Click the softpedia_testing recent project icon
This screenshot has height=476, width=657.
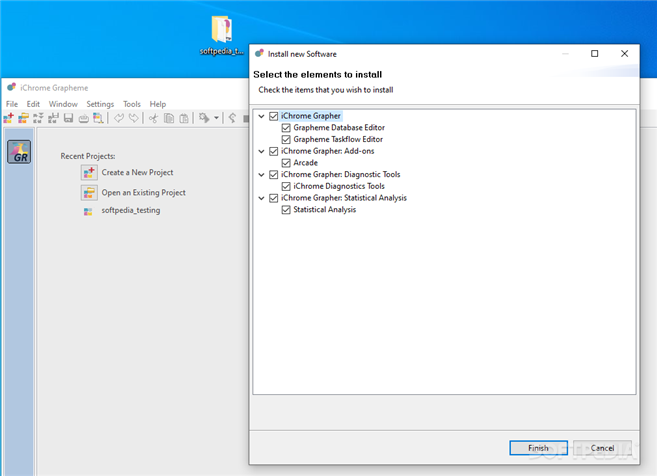[x=88, y=211]
